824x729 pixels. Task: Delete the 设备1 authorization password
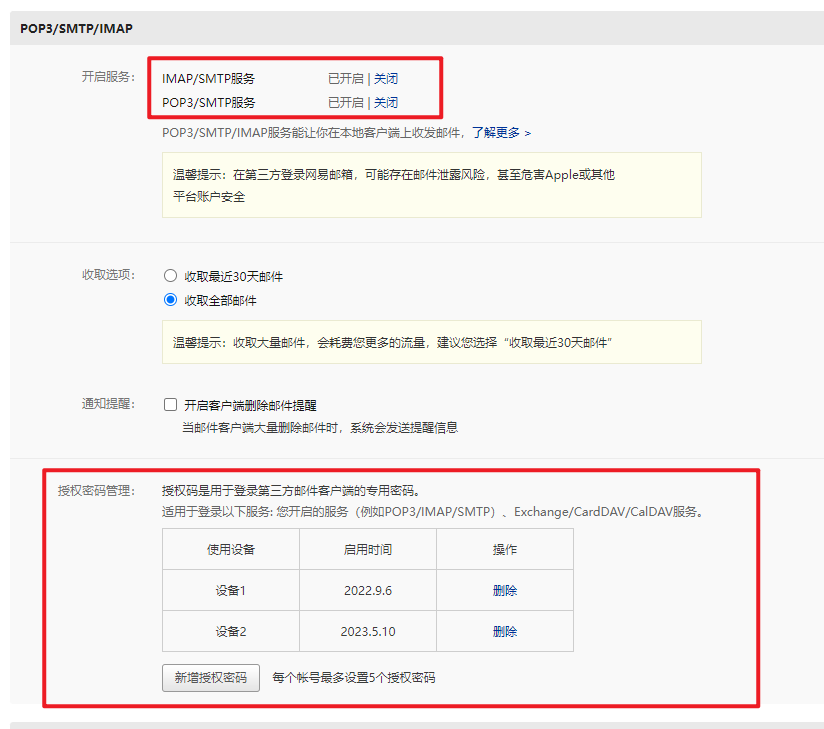coord(505,591)
